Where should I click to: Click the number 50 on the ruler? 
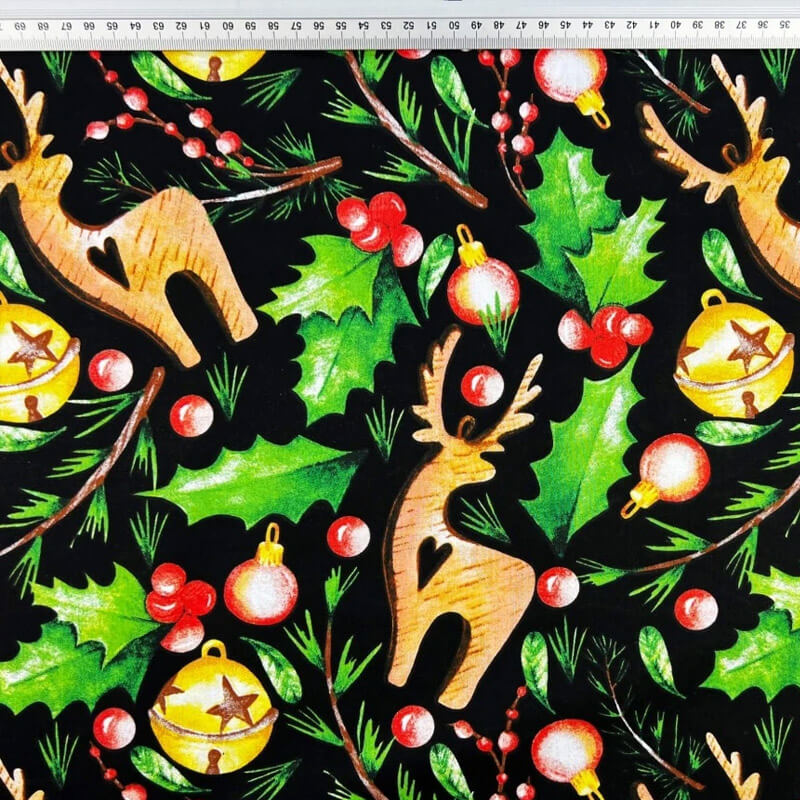coord(454,24)
